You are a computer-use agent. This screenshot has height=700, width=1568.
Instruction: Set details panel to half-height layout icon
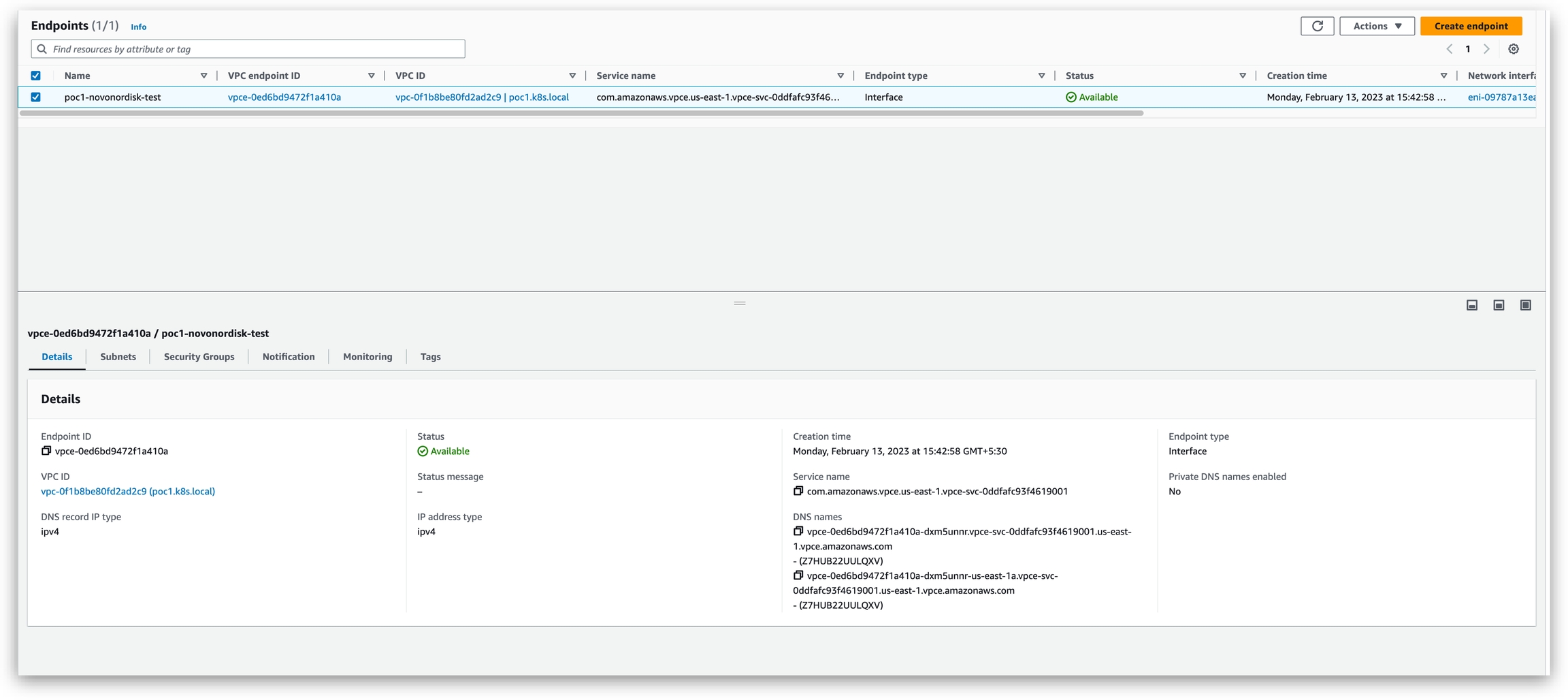point(1499,305)
